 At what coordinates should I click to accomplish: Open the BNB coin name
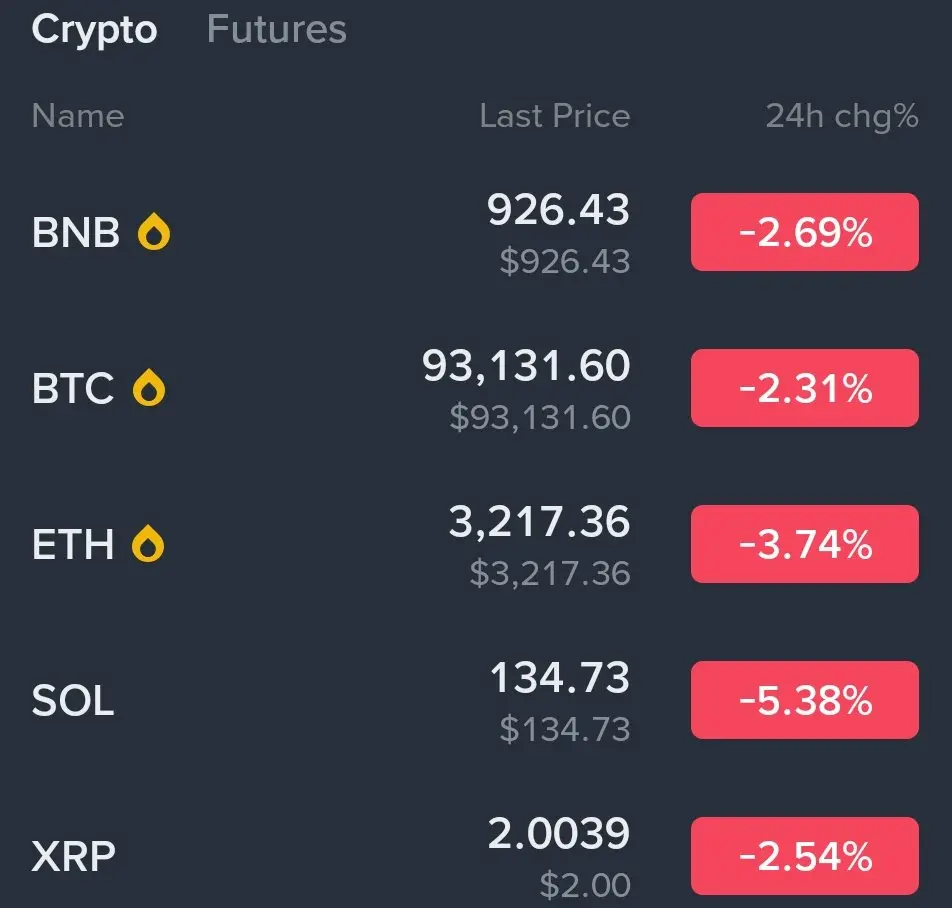coord(75,233)
